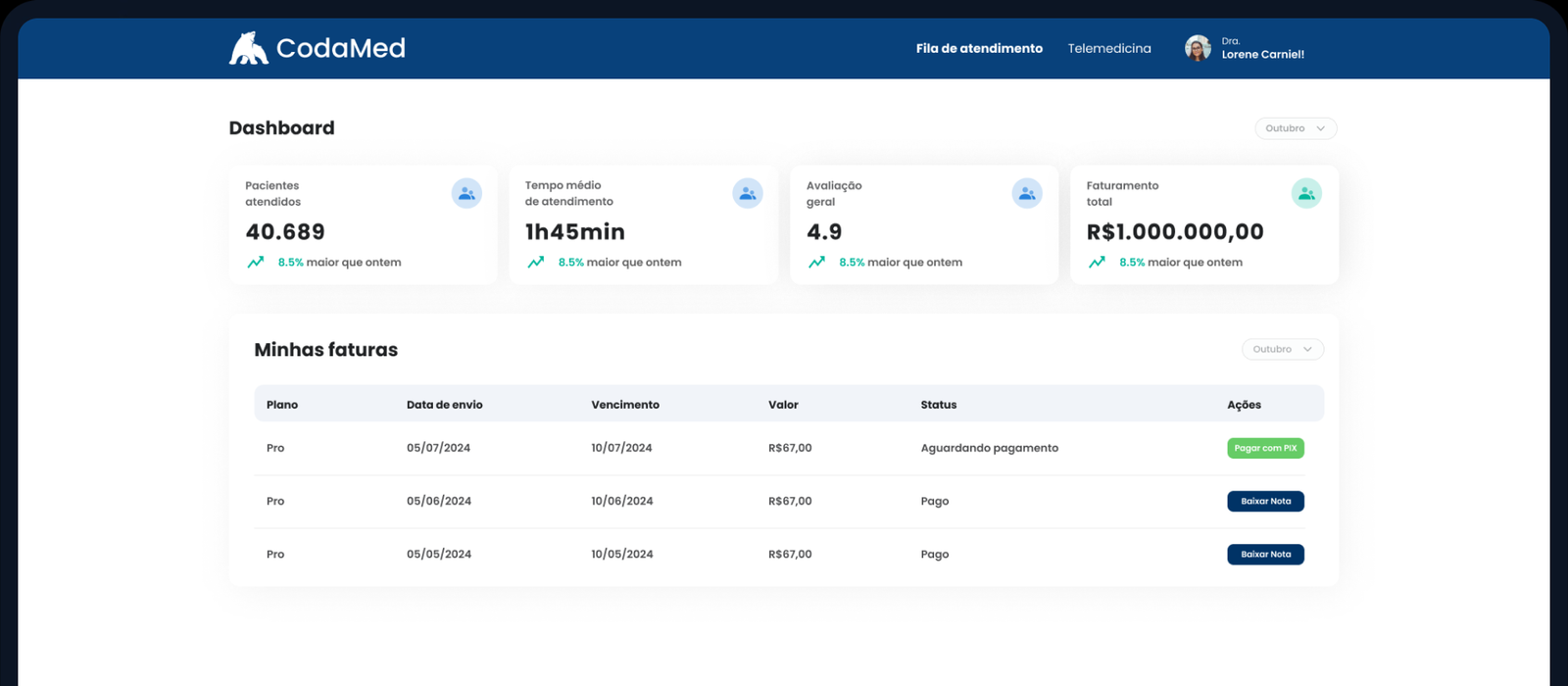Click the green Faturamento total icon
This screenshot has width=1568, height=686.
(1306, 193)
